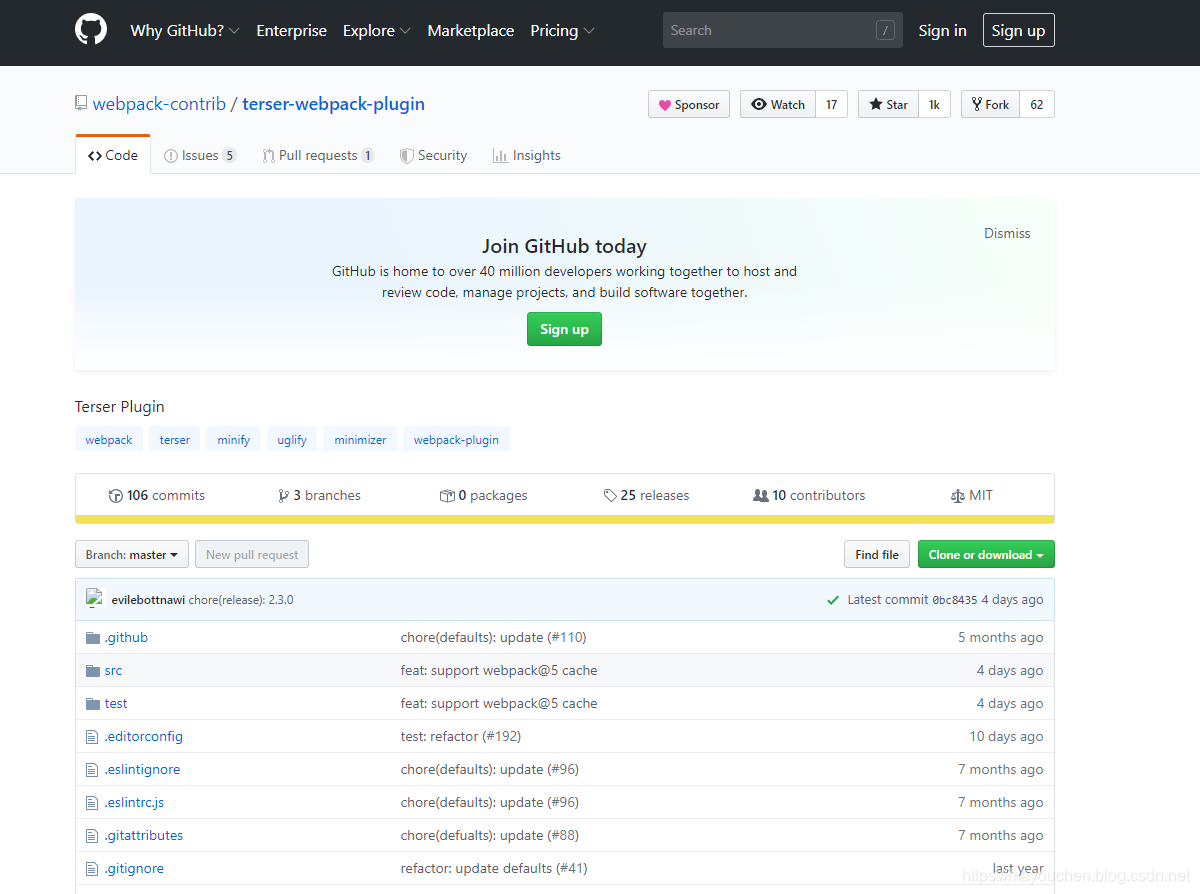Screen dimensions: 1200x894
Task: Click the green check status icon
Action: (x=833, y=600)
